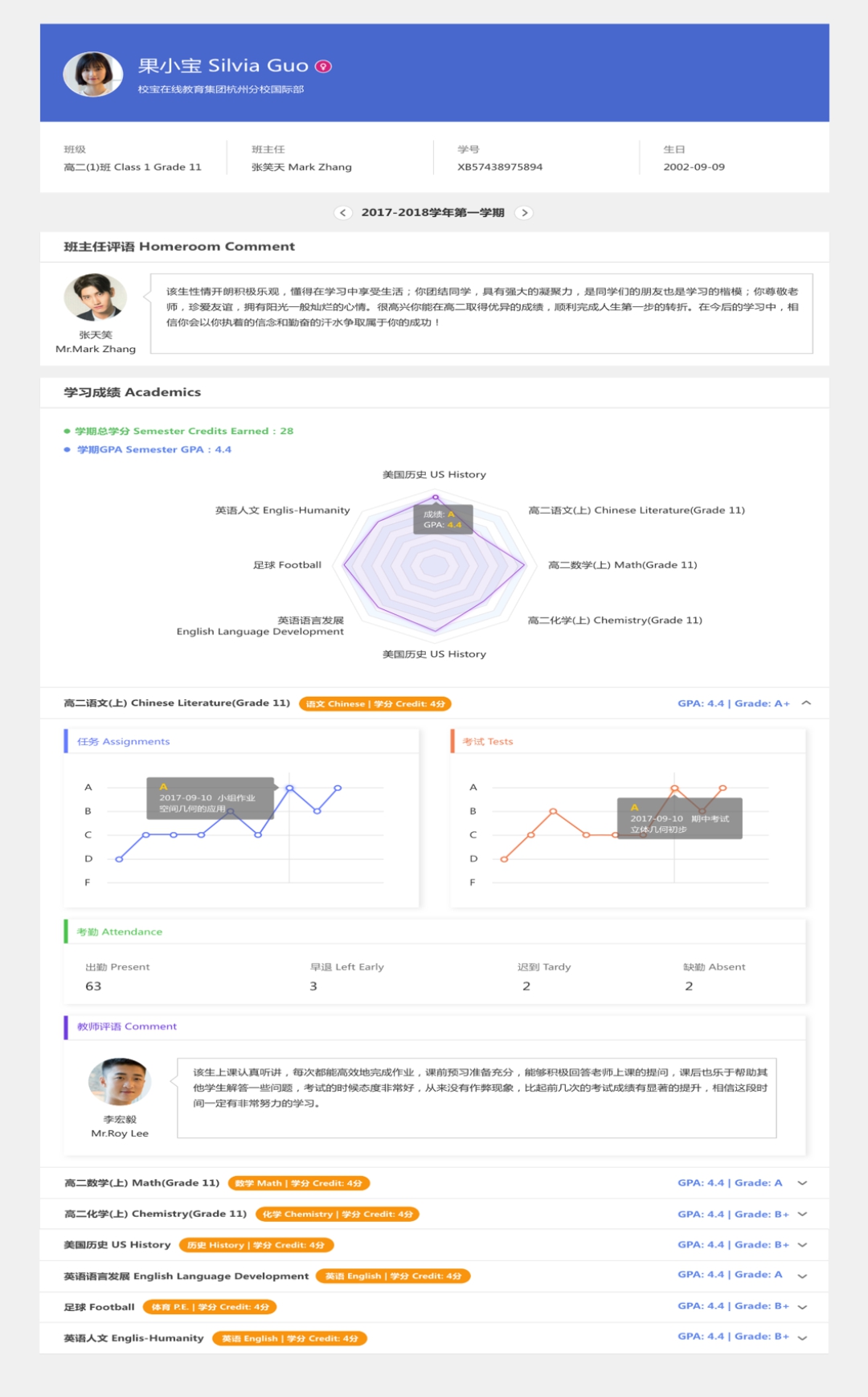Expand the Chemistry (Grade 11) course row
Image resolution: width=868 pixels, height=1397 pixels.
(x=802, y=1215)
